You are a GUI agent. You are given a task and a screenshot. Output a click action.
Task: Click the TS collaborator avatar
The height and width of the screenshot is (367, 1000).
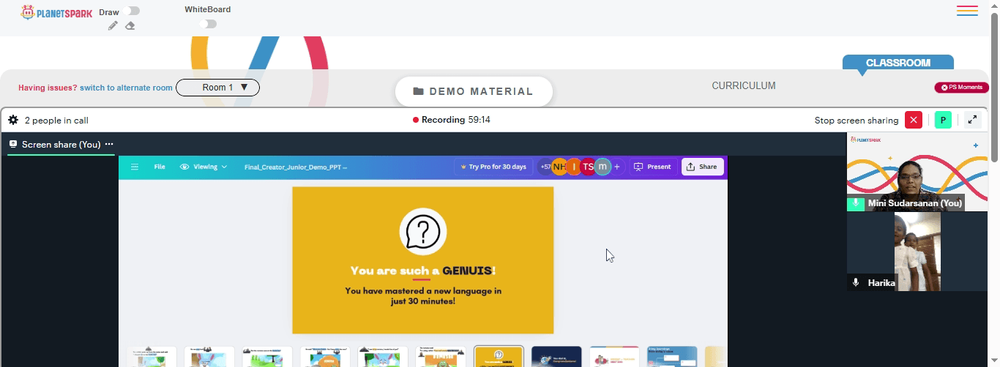coord(588,167)
